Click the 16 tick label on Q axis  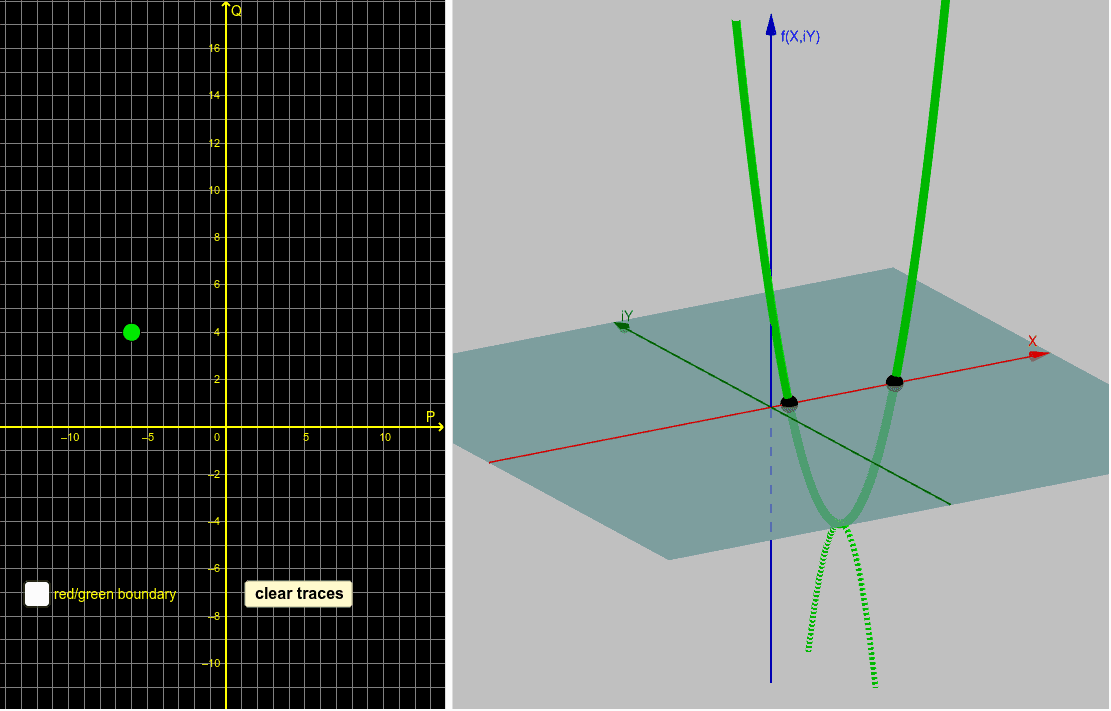215,48
